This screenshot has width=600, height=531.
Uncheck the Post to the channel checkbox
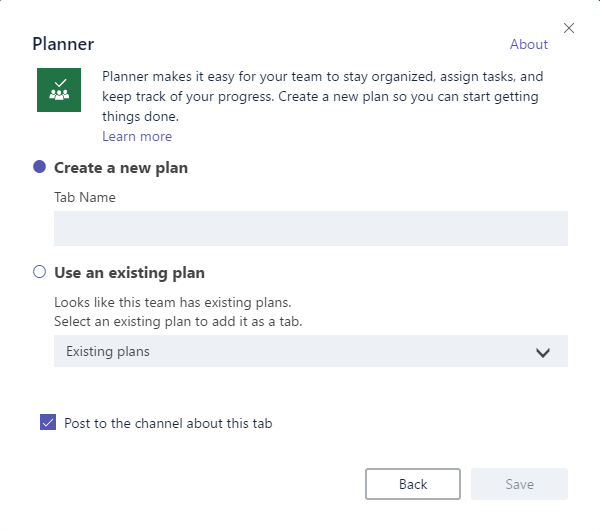[x=48, y=422]
